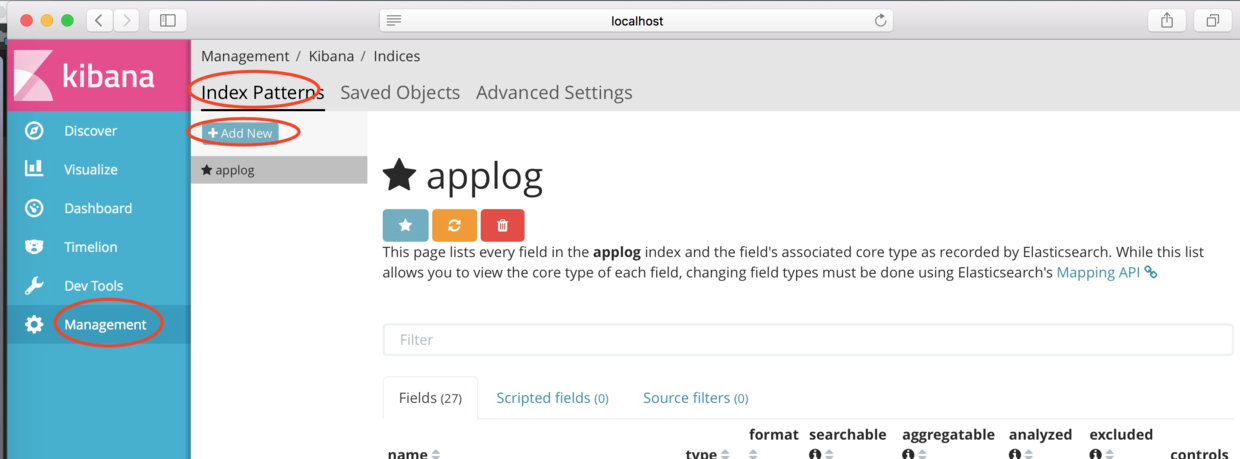This screenshot has width=1240, height=459.
Task: Click the Add New button
Action: click(x=240, y=133)
